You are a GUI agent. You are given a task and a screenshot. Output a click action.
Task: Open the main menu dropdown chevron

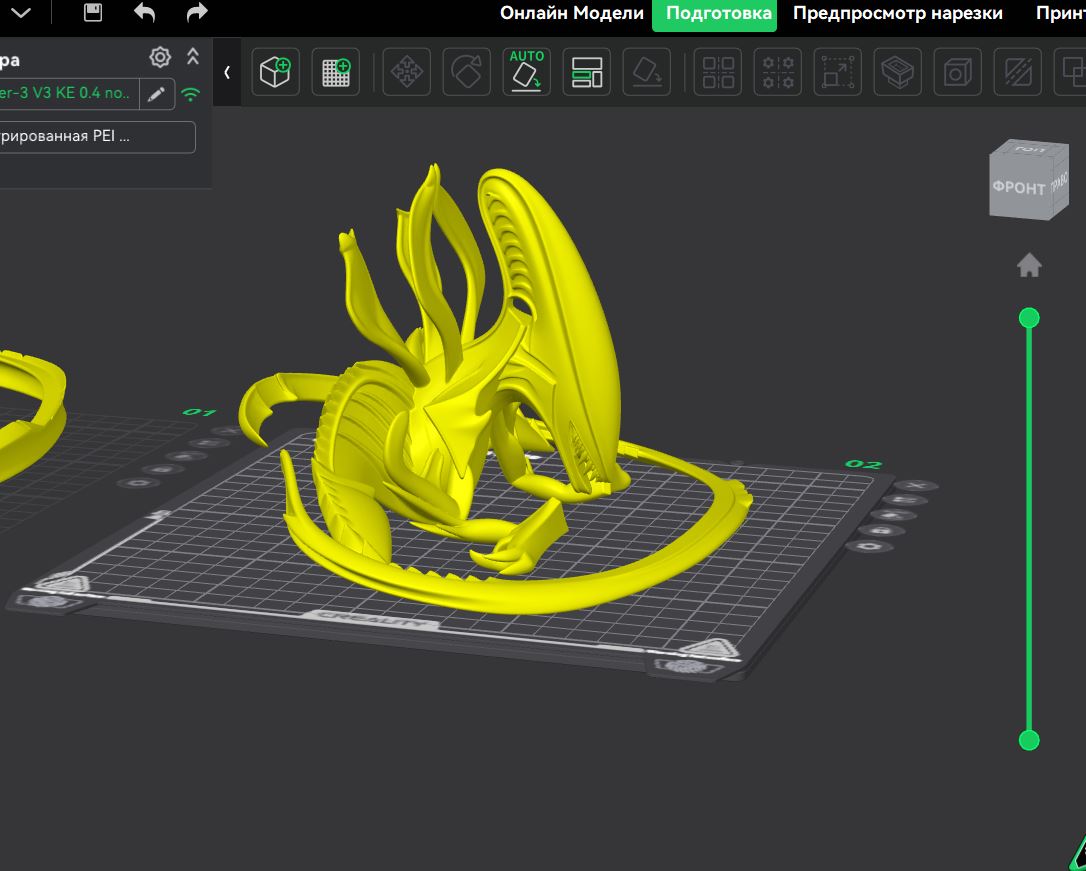tap(21, 12)
